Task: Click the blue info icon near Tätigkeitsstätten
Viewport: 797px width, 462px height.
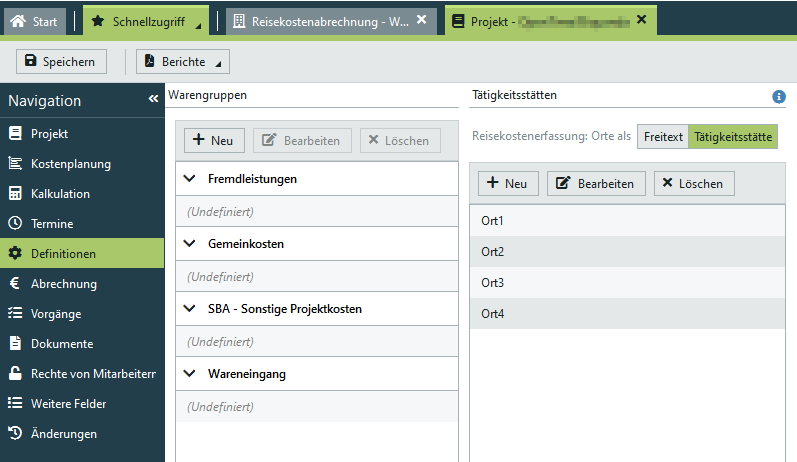Action: 779,97
